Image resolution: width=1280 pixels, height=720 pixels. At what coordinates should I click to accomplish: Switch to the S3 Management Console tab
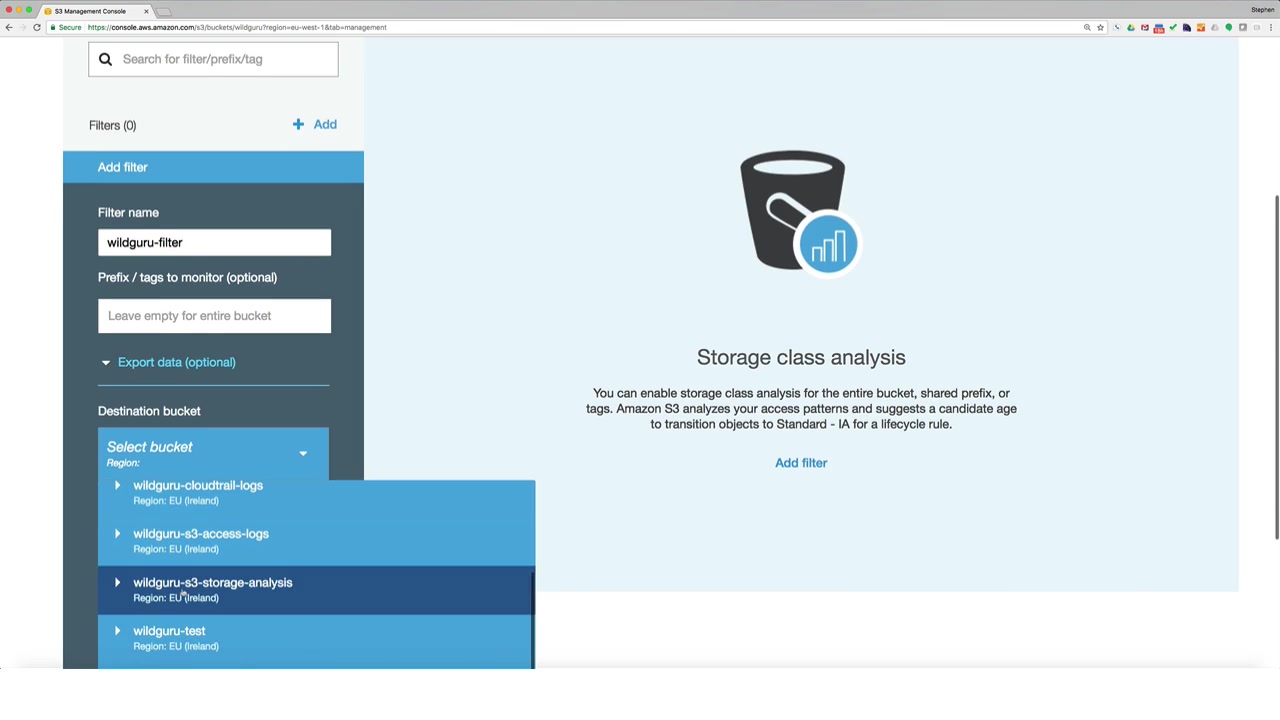point(95,11)
